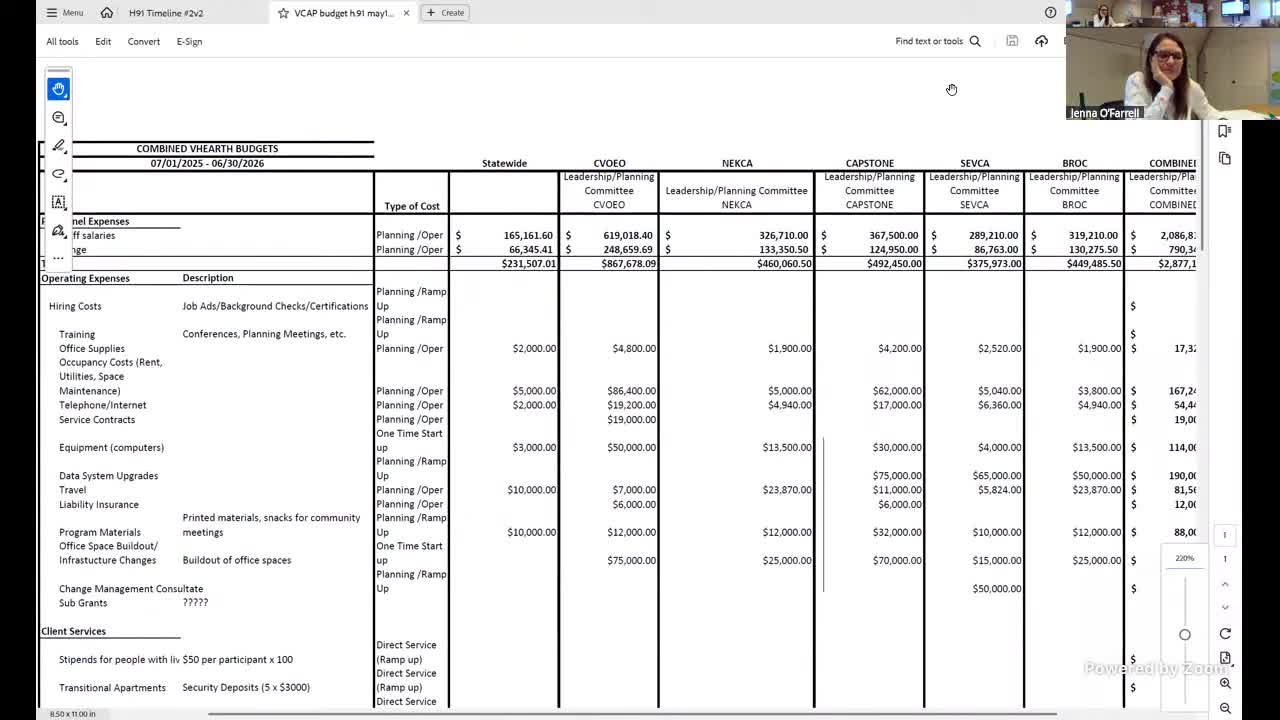Select the Hand pan tool

pyautogui.click(x=59, y=89)
